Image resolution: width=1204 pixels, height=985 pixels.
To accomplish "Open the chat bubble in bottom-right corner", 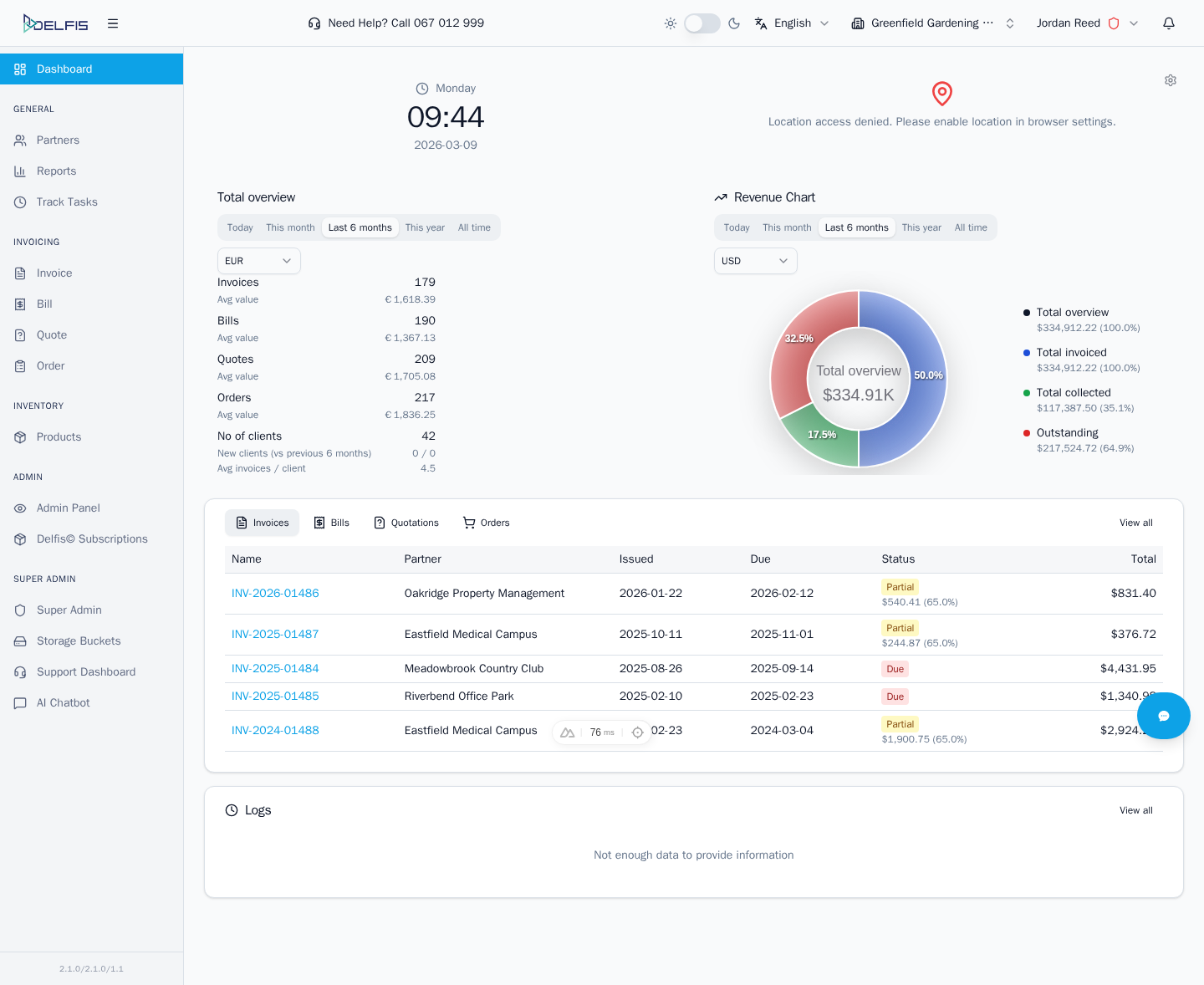I will click(x=1163, y=716).
